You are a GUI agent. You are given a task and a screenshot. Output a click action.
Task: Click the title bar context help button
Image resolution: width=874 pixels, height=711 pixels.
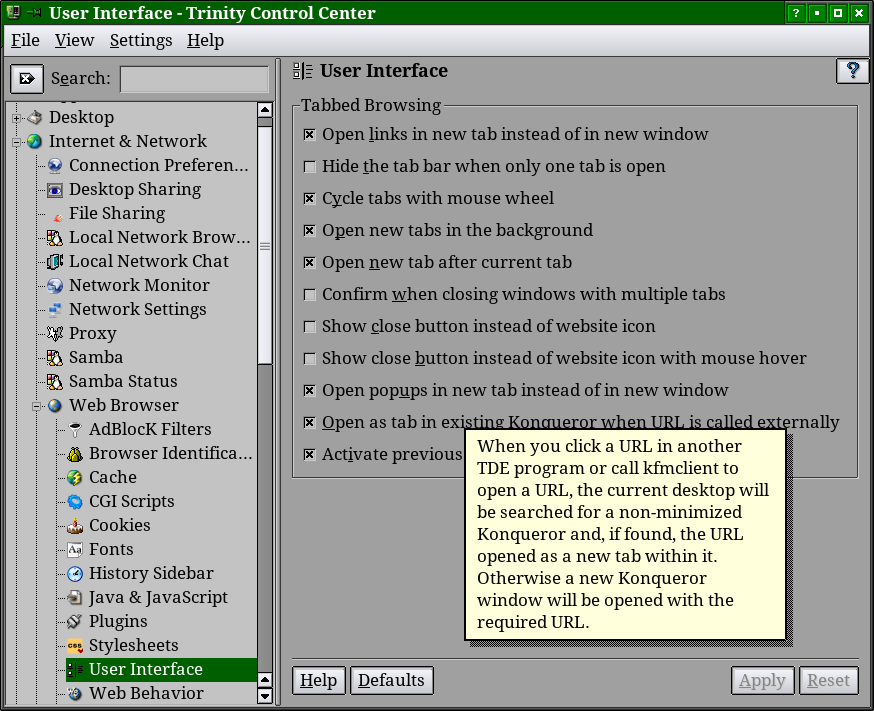pos(795,13)
